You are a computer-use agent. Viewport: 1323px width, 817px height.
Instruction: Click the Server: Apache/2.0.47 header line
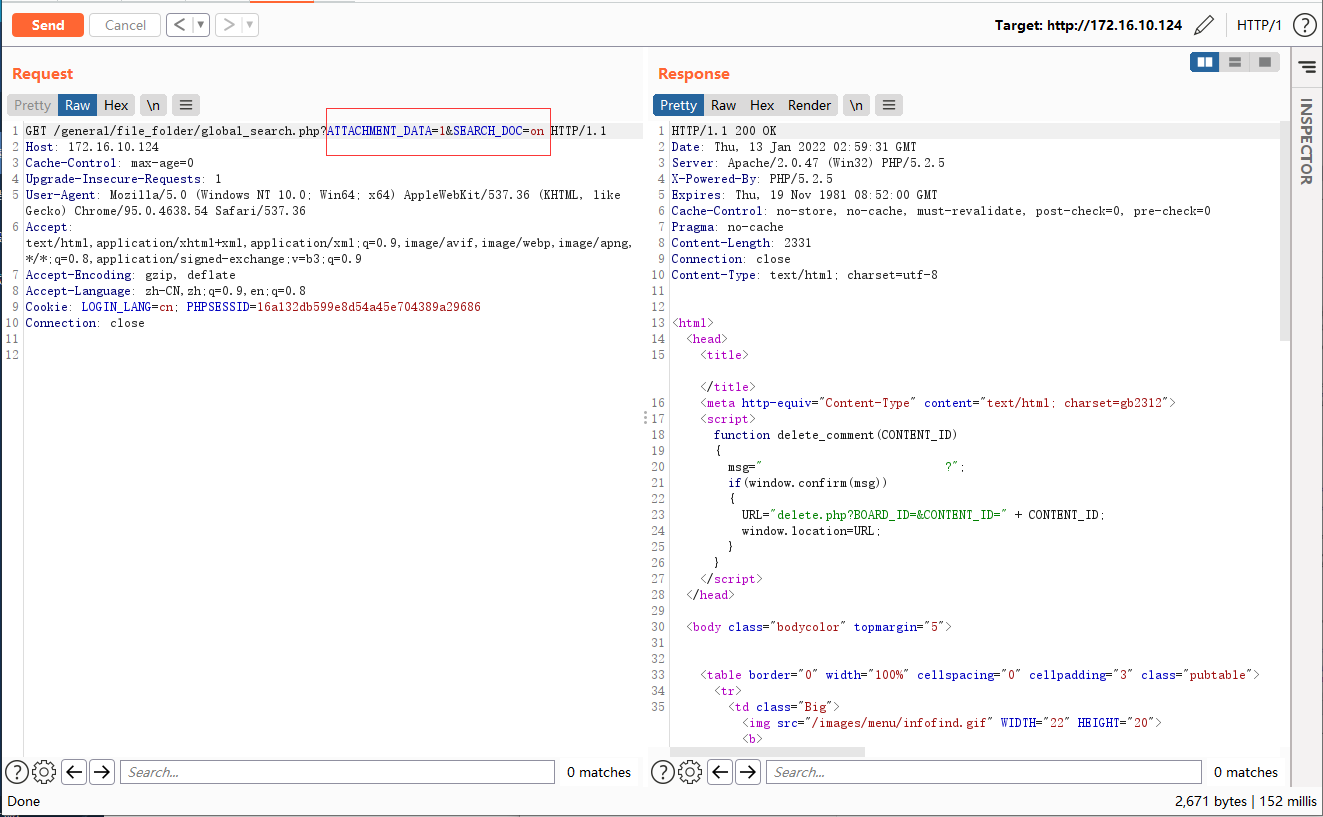pos(808,163)
